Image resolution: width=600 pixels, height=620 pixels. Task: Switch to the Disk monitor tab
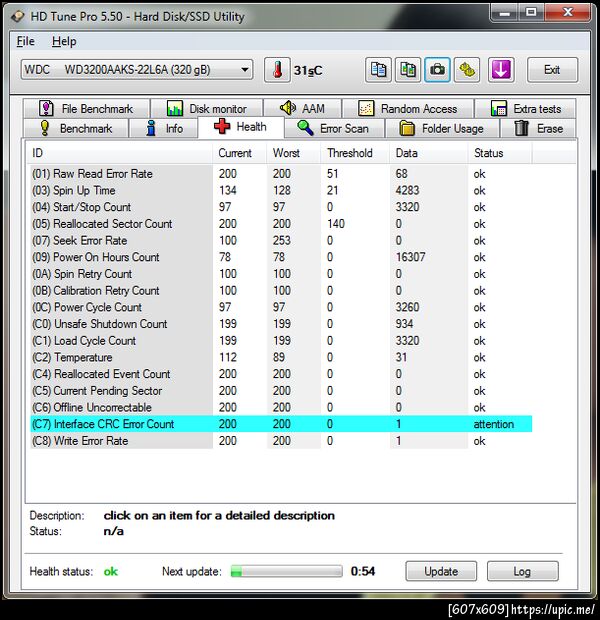pyautogui.click(x=207, y=108)
